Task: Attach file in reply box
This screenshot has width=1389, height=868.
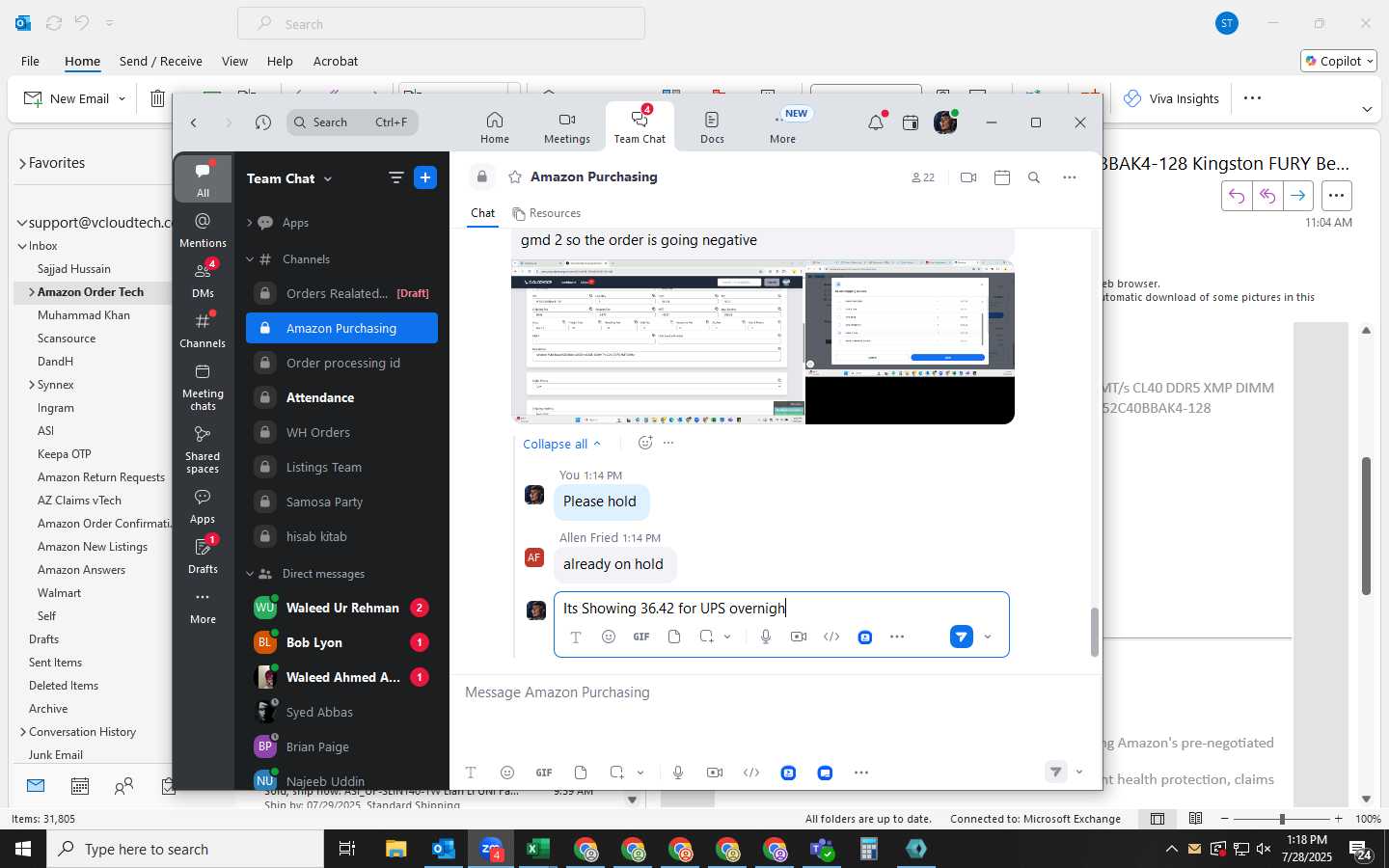Action: [674, 637]
